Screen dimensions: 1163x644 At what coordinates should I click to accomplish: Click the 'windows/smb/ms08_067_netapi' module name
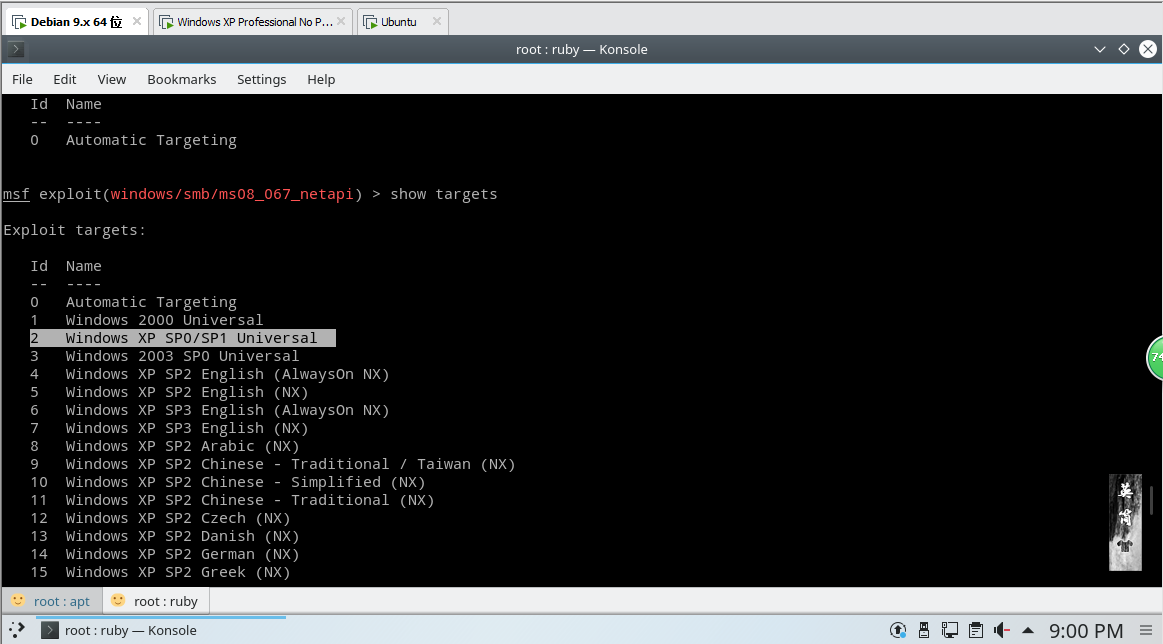tap(232, 194)
